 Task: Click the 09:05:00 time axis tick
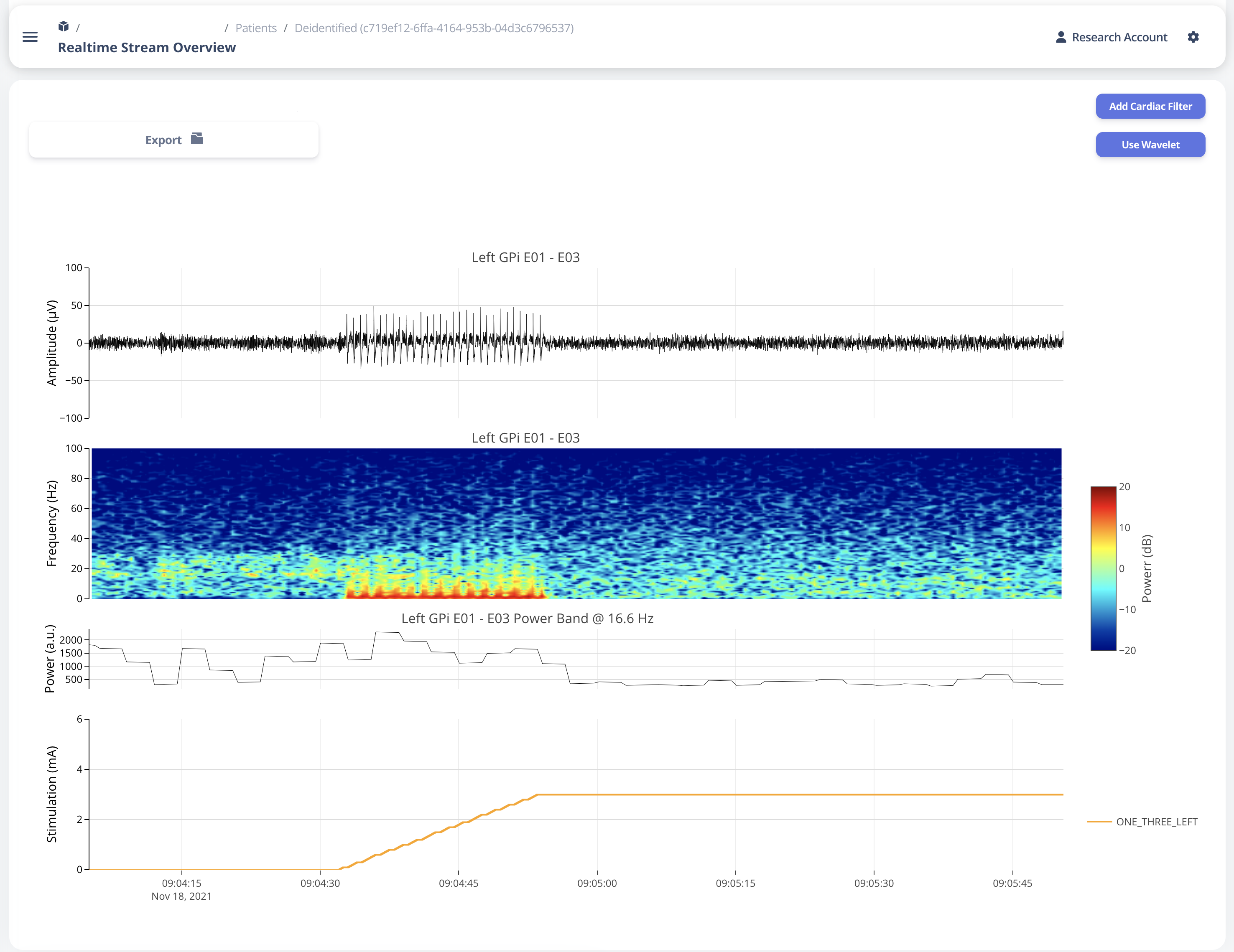pos(597,883)
